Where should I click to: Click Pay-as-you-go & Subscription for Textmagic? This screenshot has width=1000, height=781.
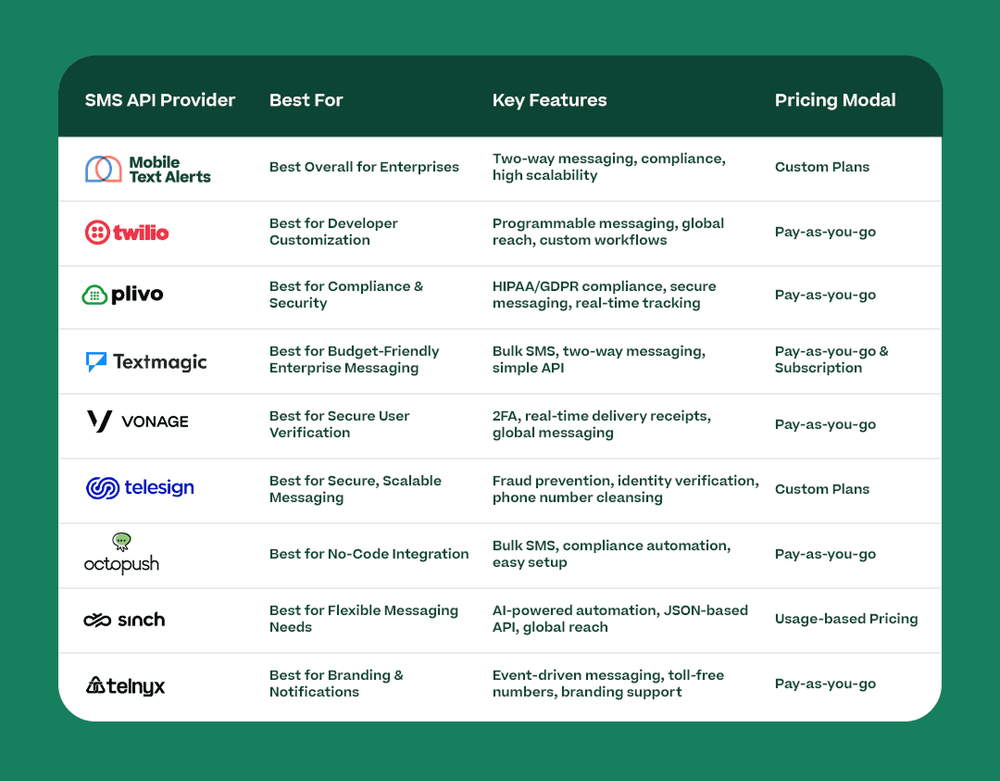[x=831, y=360]
